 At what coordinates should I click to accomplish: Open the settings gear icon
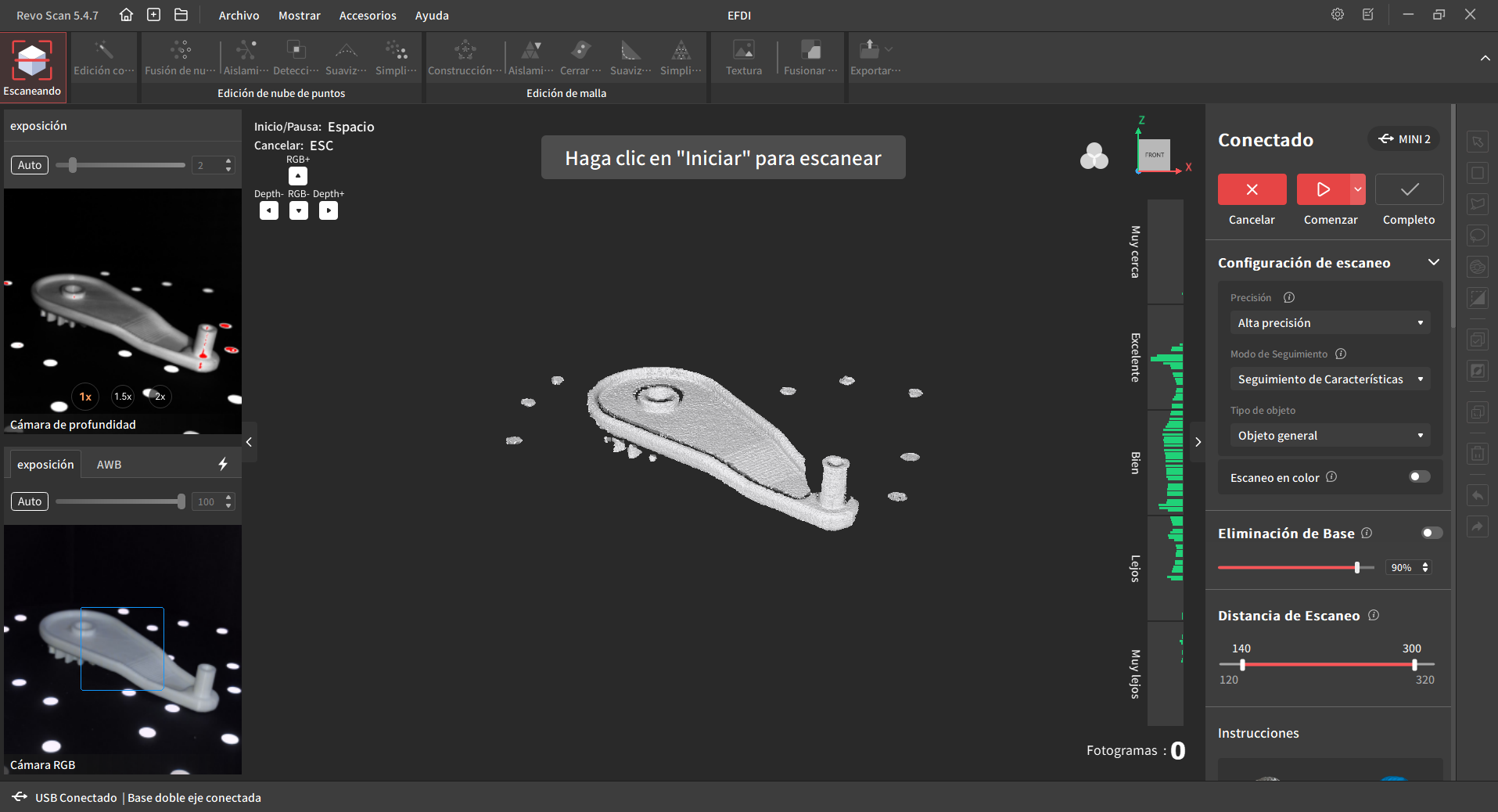click(1338, 15)
